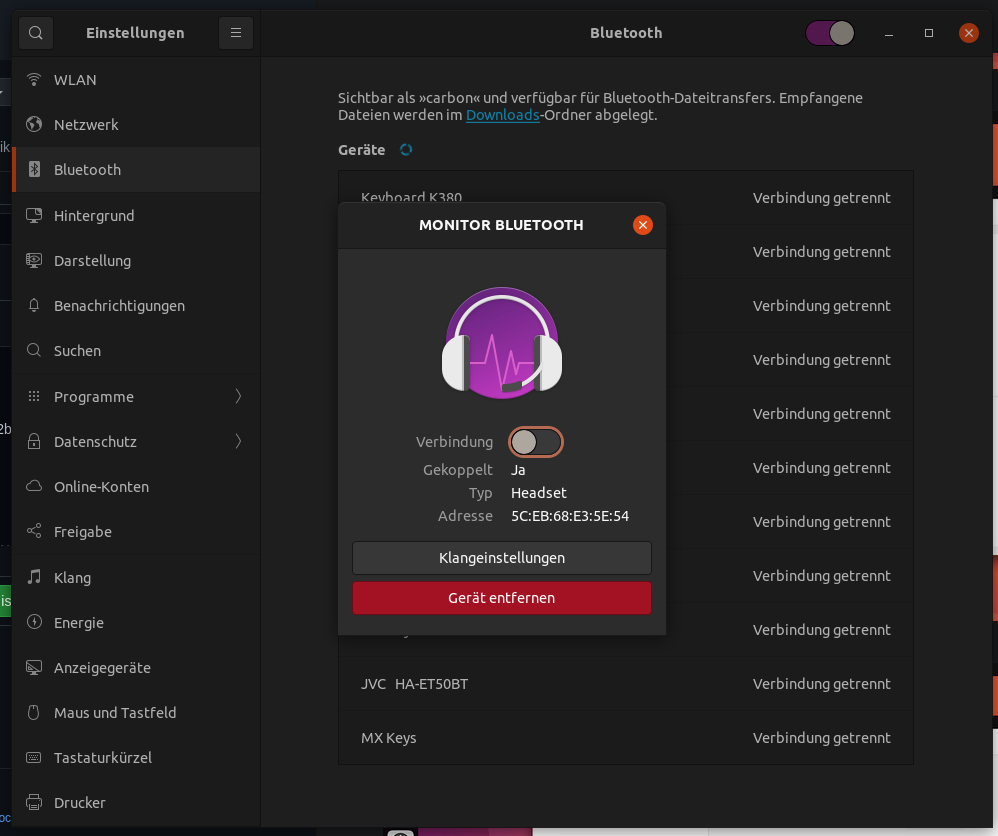
Task: Open the search icon in Einstellungen header
Action: click(x=35, y=32)
